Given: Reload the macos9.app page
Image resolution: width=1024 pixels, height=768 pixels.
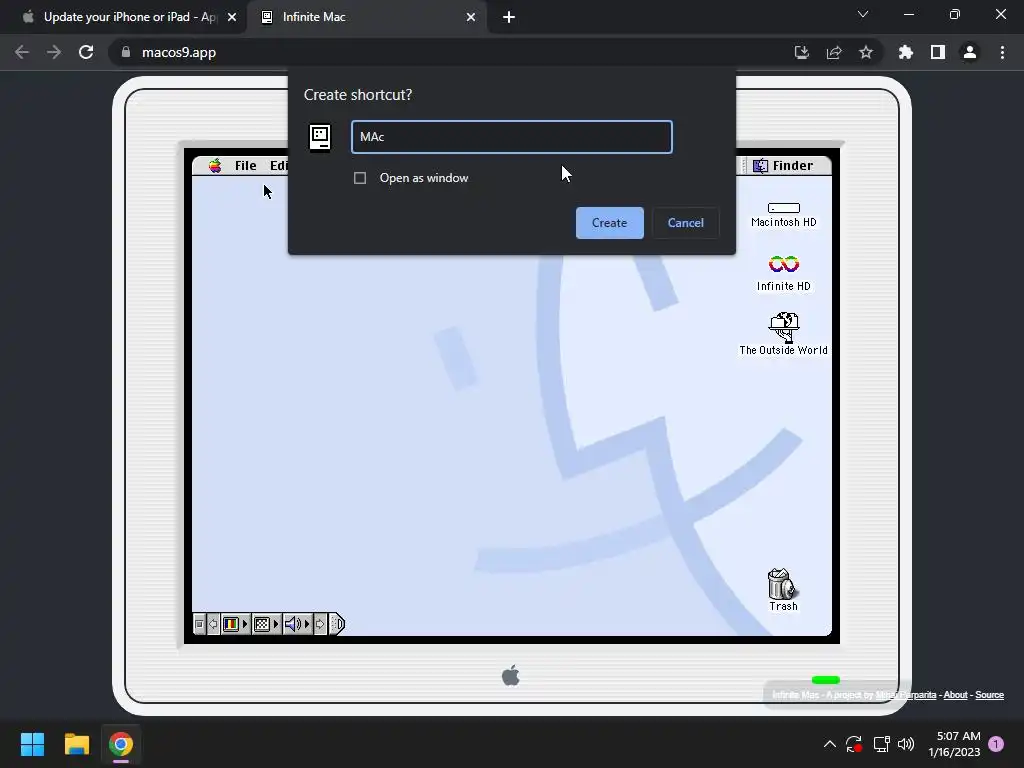Looking at the screenshot, I should tap(86, 52).
